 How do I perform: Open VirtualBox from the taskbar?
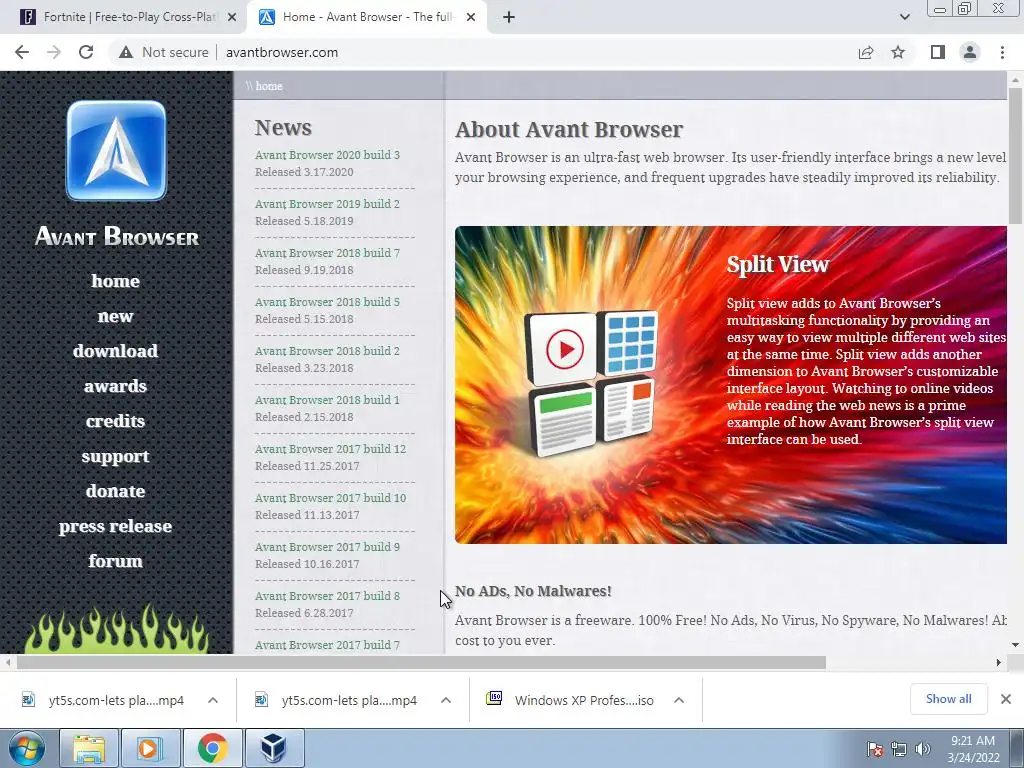[x=273, y=748]
